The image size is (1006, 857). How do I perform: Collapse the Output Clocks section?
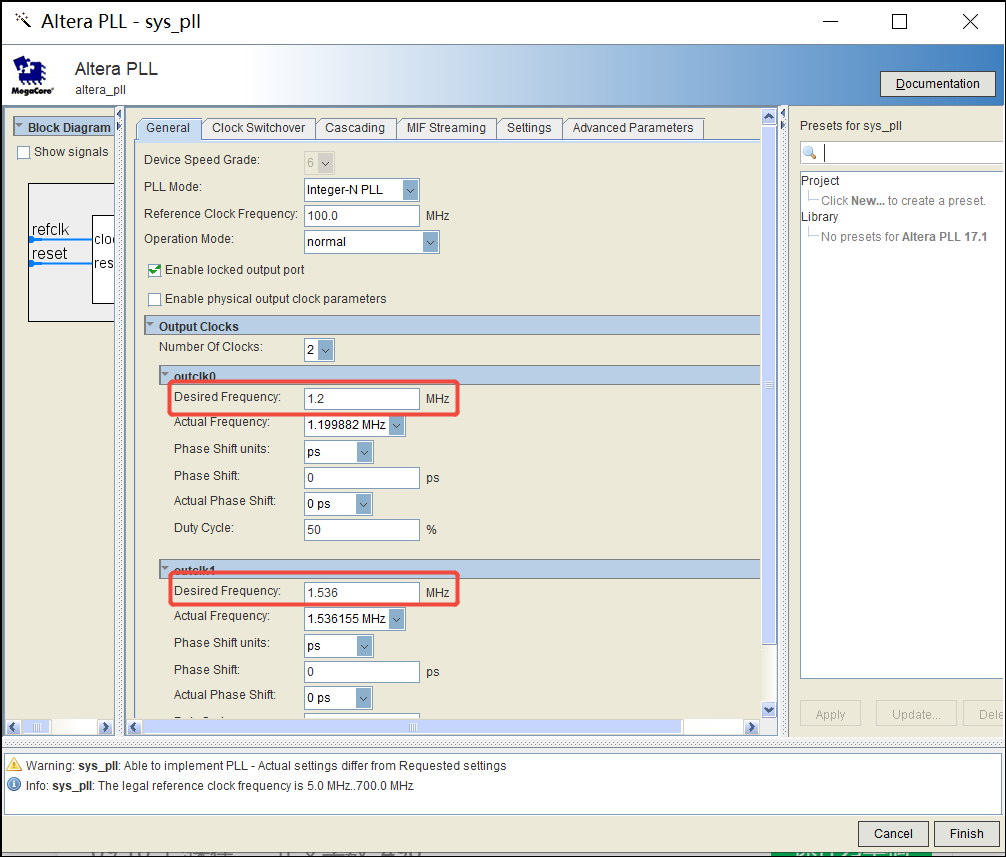point(150,326)
